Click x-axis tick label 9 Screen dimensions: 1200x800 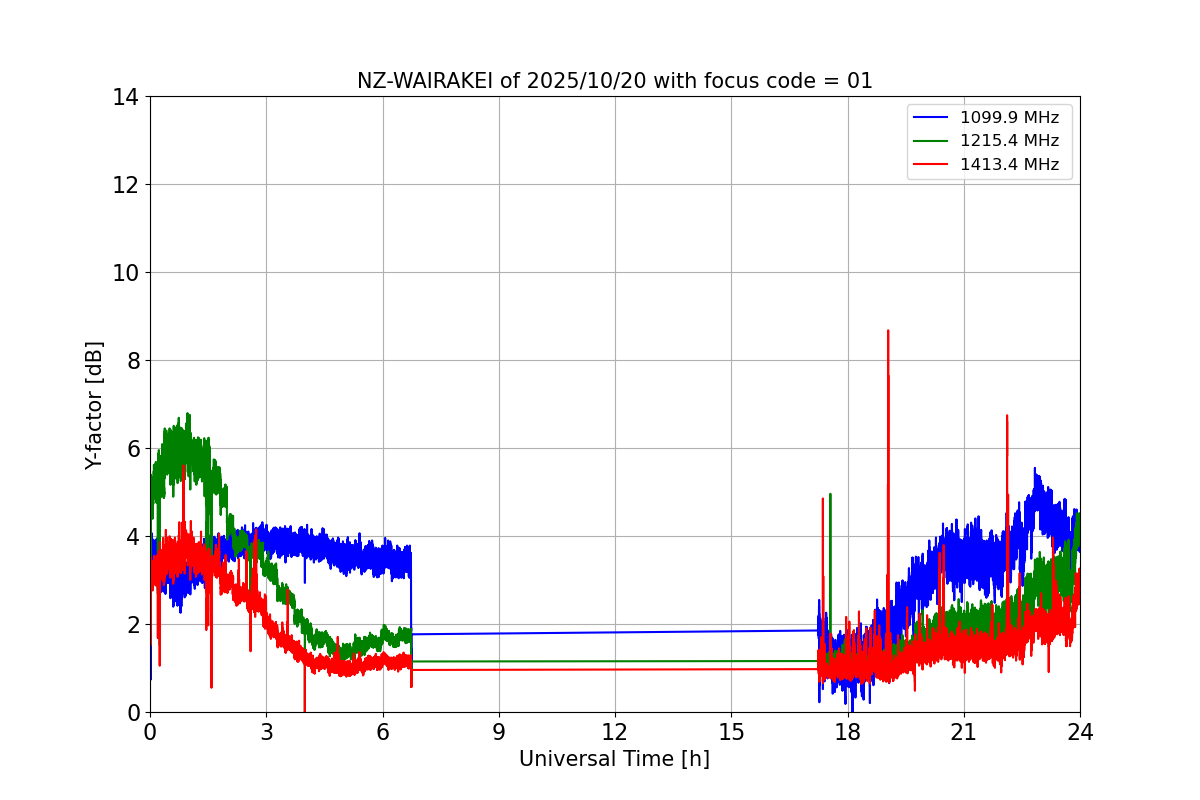tap(499, 732)
